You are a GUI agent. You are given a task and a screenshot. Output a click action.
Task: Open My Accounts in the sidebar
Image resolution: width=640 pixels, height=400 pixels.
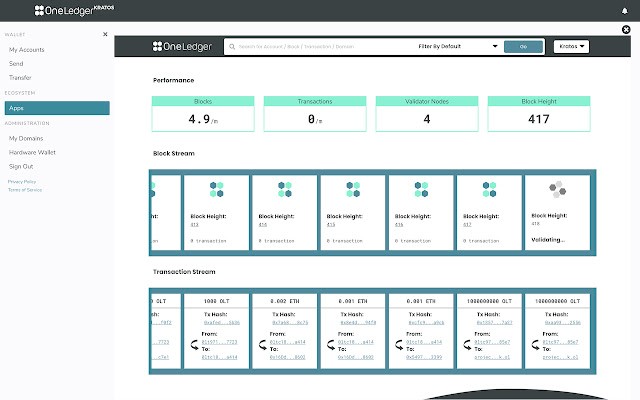click(x=27, y=50)
